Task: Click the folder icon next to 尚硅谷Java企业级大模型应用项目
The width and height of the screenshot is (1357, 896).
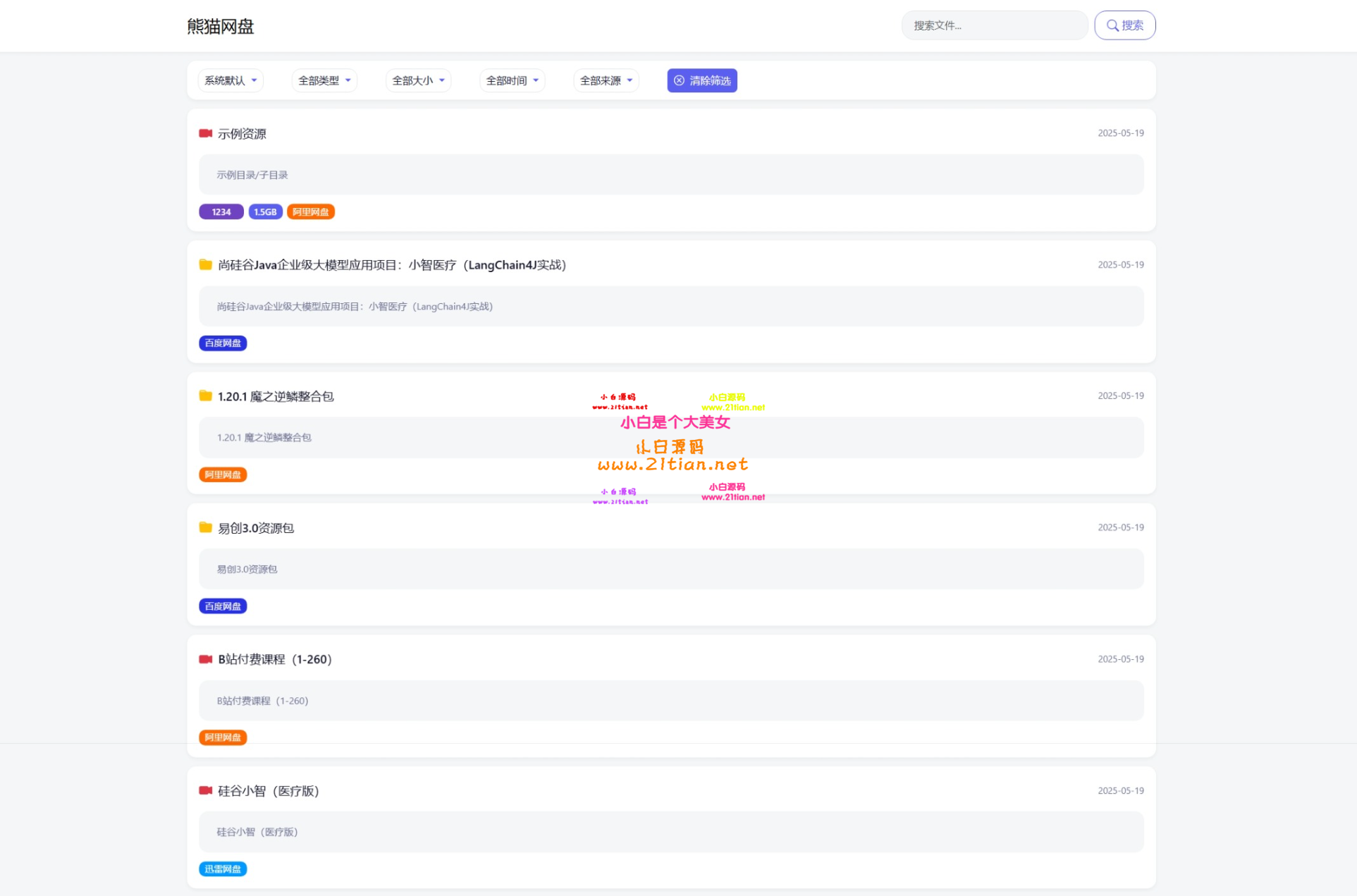Action: 205,265
